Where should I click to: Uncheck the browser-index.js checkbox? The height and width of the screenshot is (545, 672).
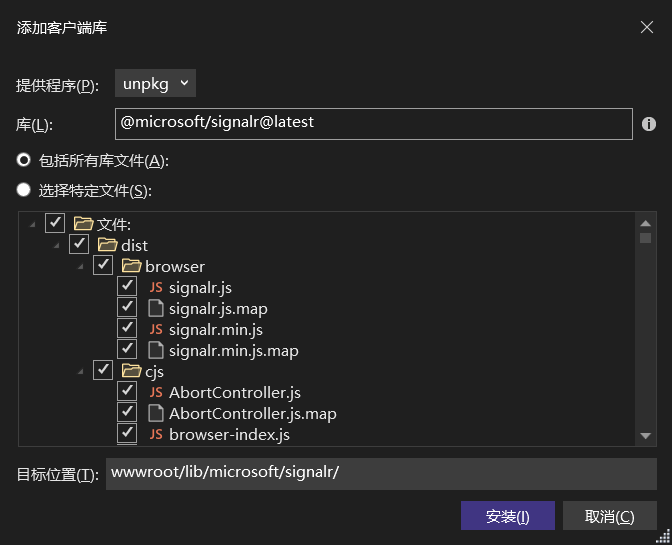(127, 433)
